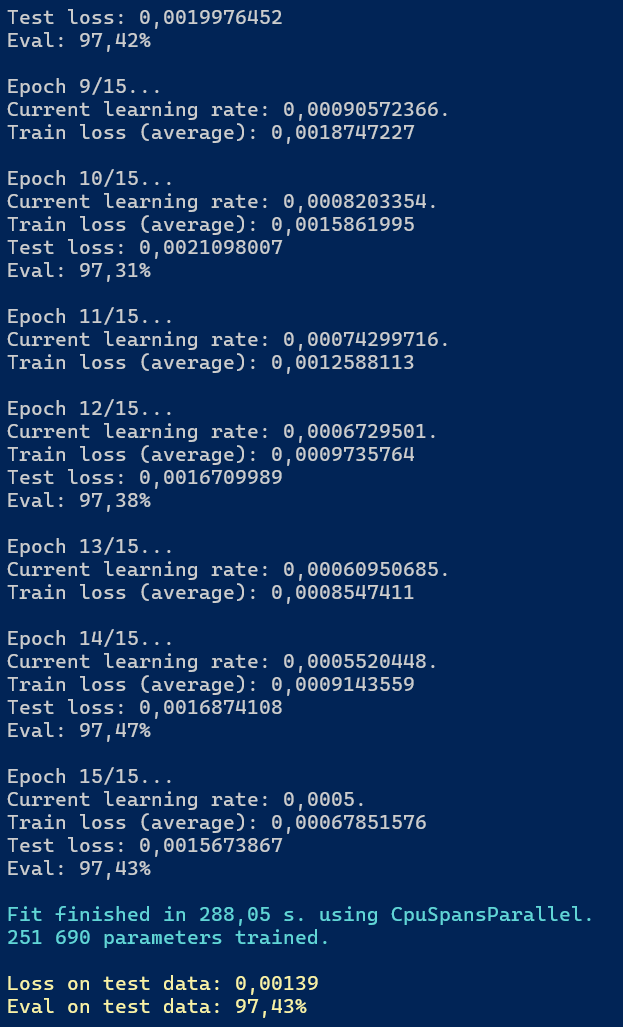Click the 'Loss on test data: 0,00139' line
The image size is (623, 1027).
click(163, 984)
